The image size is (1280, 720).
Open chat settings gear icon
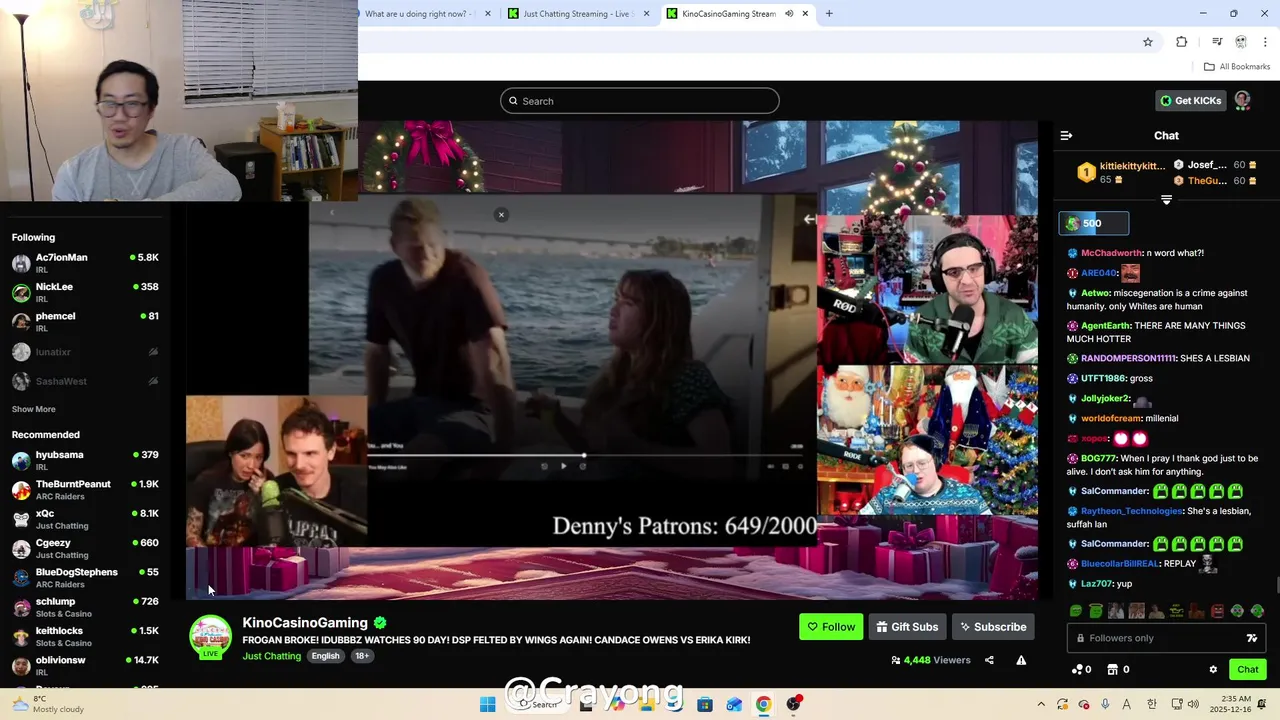click(1213, 669)
